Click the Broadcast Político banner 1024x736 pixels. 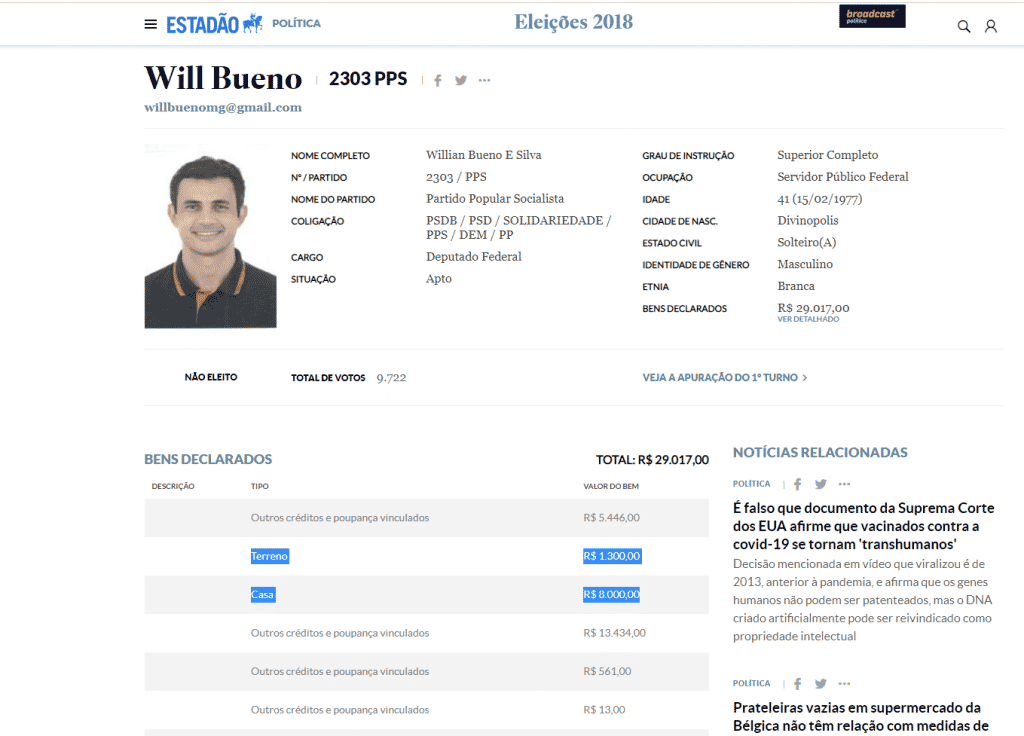[x=872, y=16]
